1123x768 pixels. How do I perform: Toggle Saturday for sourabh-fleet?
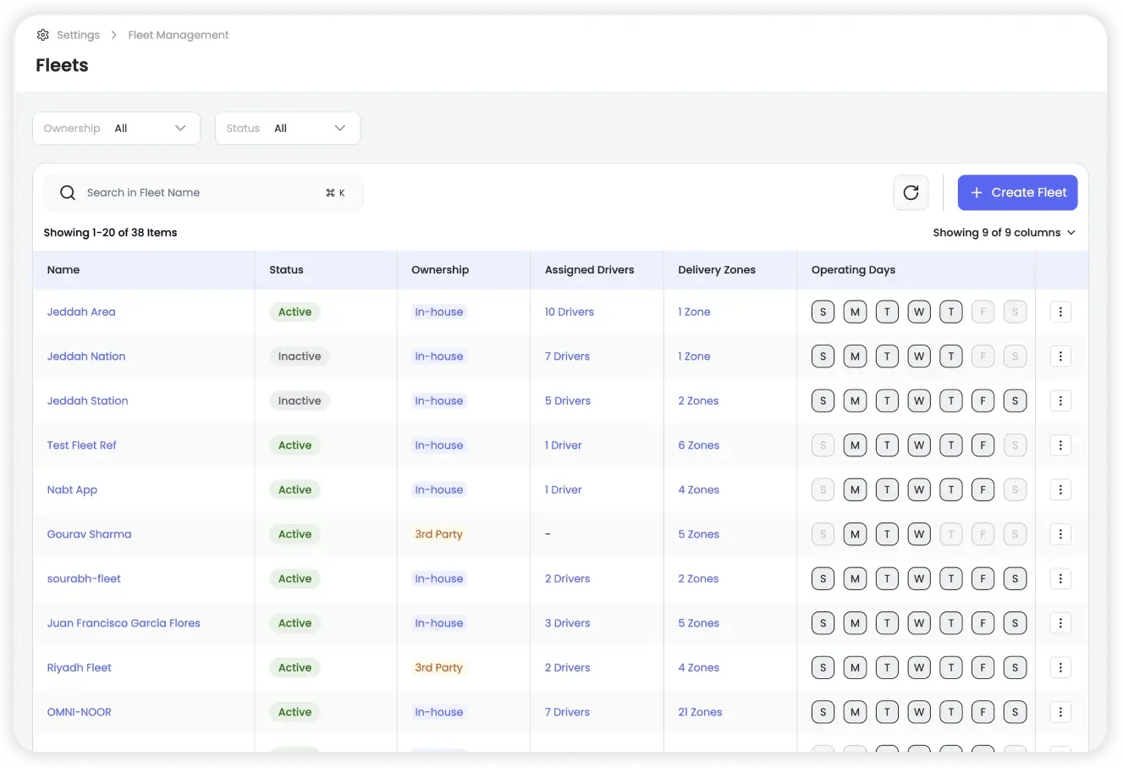point(1015,578)
